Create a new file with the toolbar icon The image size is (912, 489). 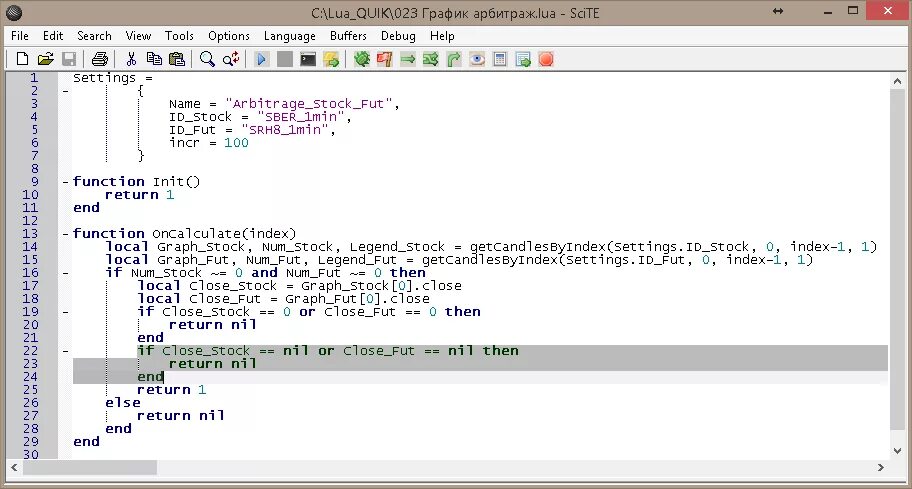(x=22, y=59)
